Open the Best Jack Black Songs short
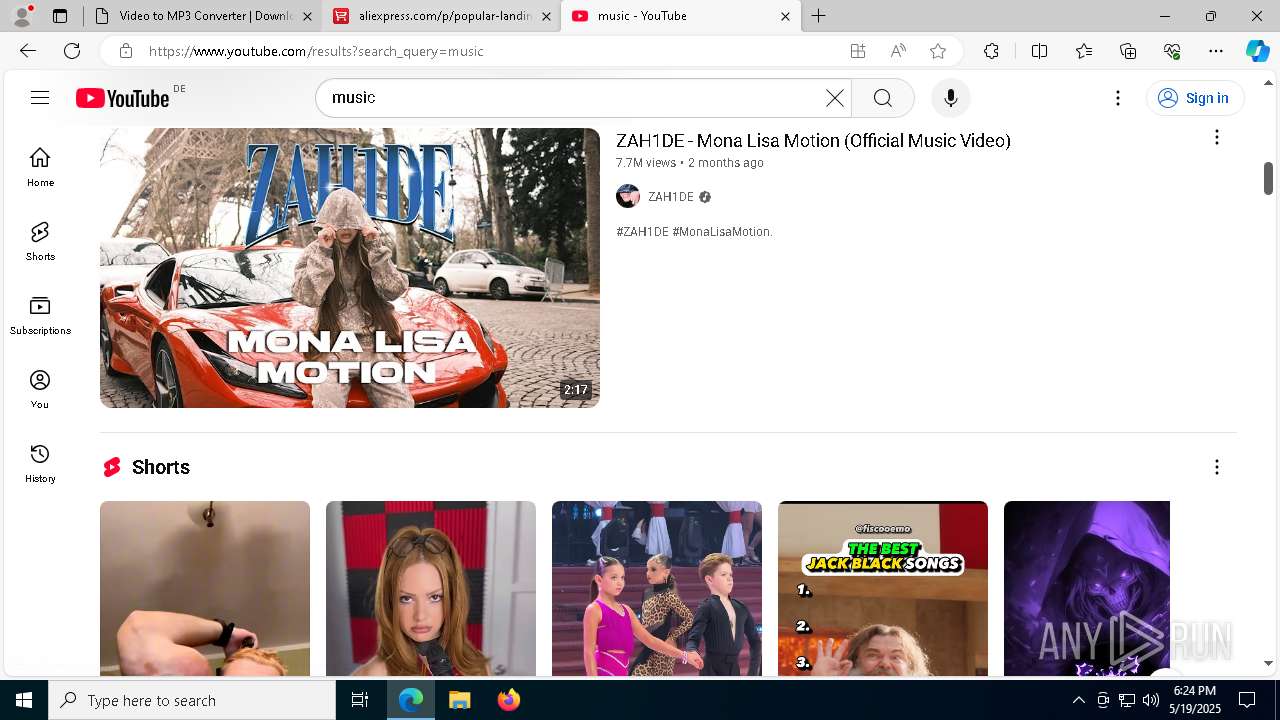Image resolution: width=1280 pixels, height=720 pixels. pos(883,588)
